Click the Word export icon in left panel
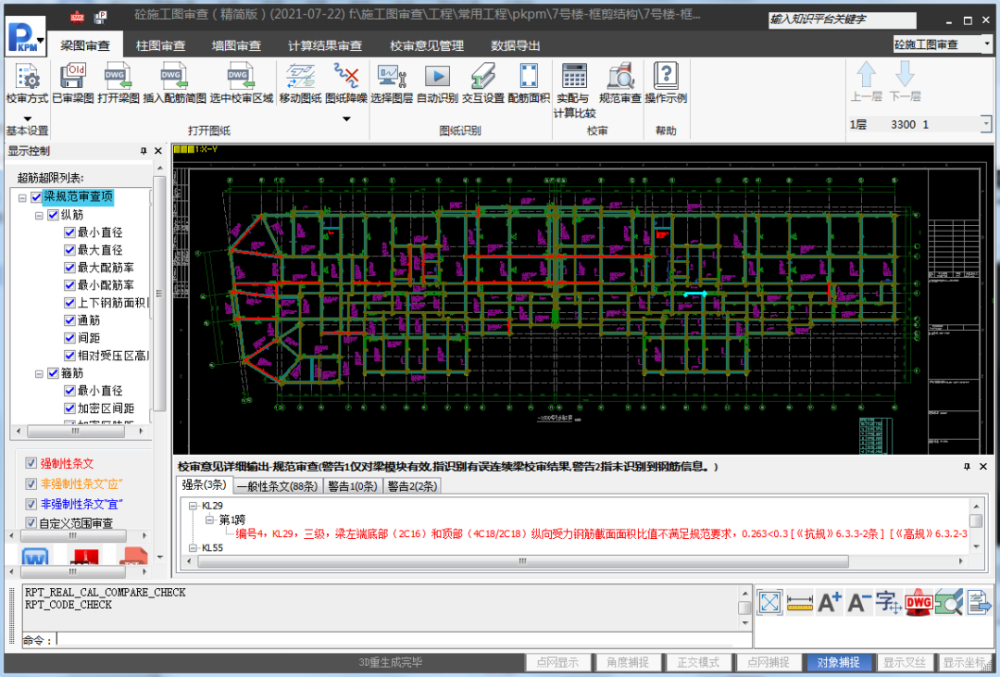The width and height of the screenshot is (1000, 677). pyautogui.click(x=35, y=556)
